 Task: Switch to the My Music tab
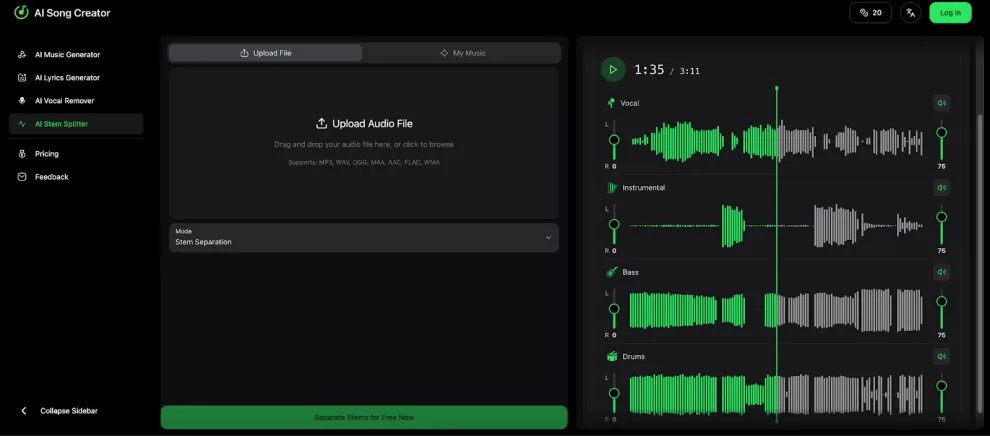tap(462, 53)
